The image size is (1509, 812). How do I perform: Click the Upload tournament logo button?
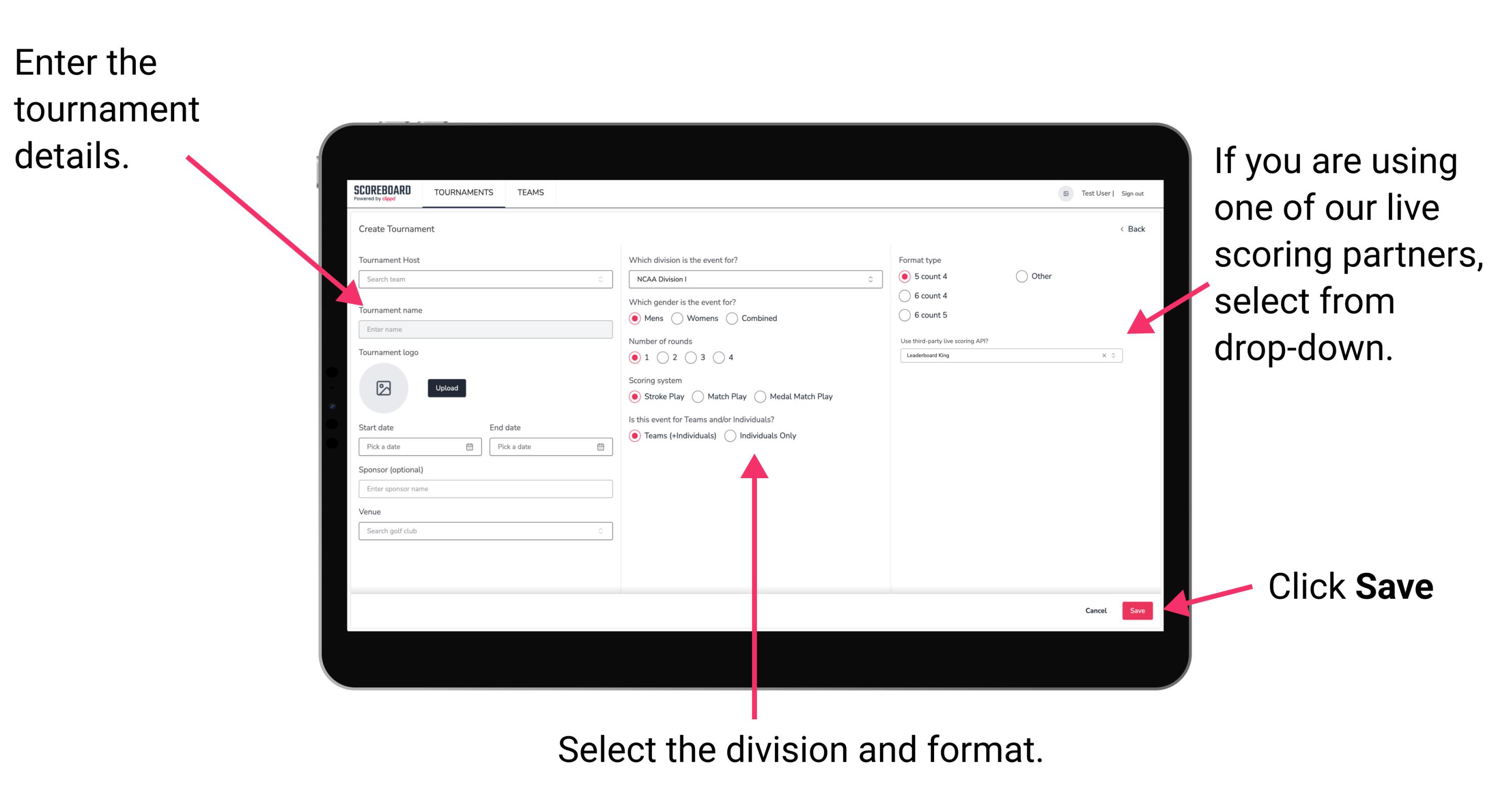click(x=446, y=388)
